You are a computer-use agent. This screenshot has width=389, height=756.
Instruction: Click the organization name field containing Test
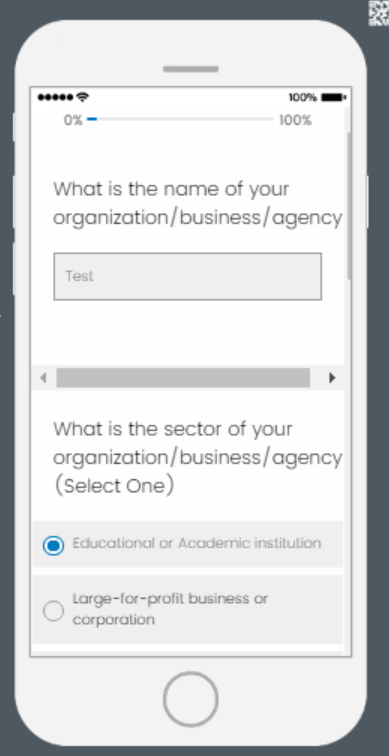(188, 276)
